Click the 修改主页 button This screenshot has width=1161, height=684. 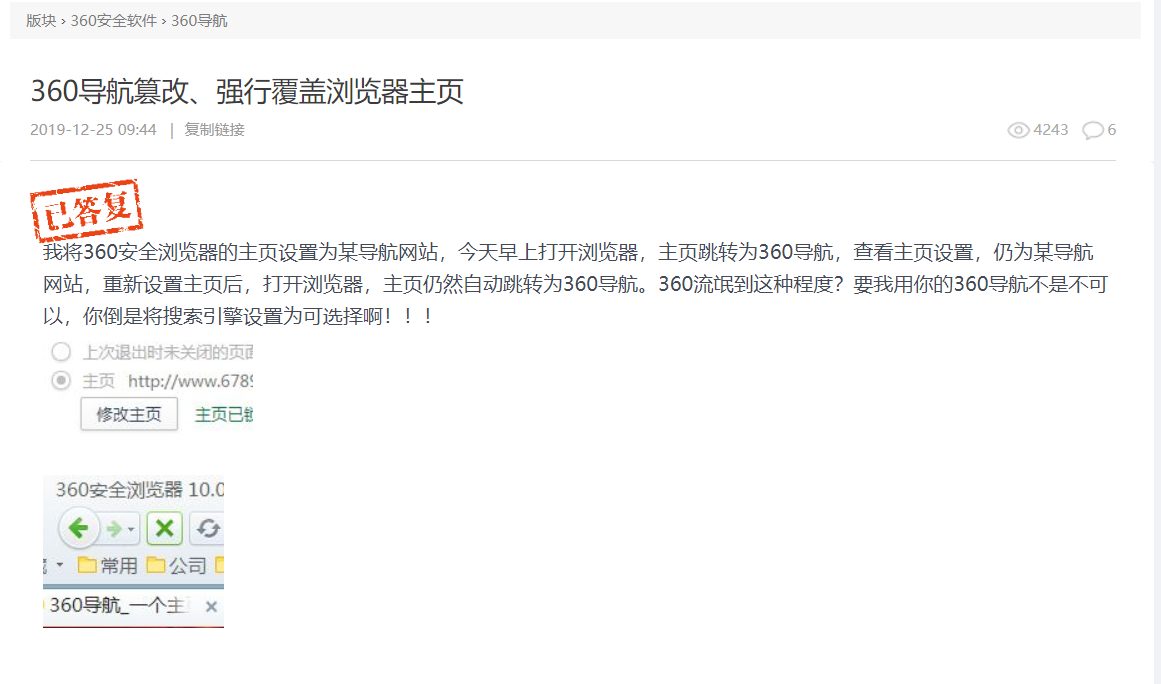128,413
